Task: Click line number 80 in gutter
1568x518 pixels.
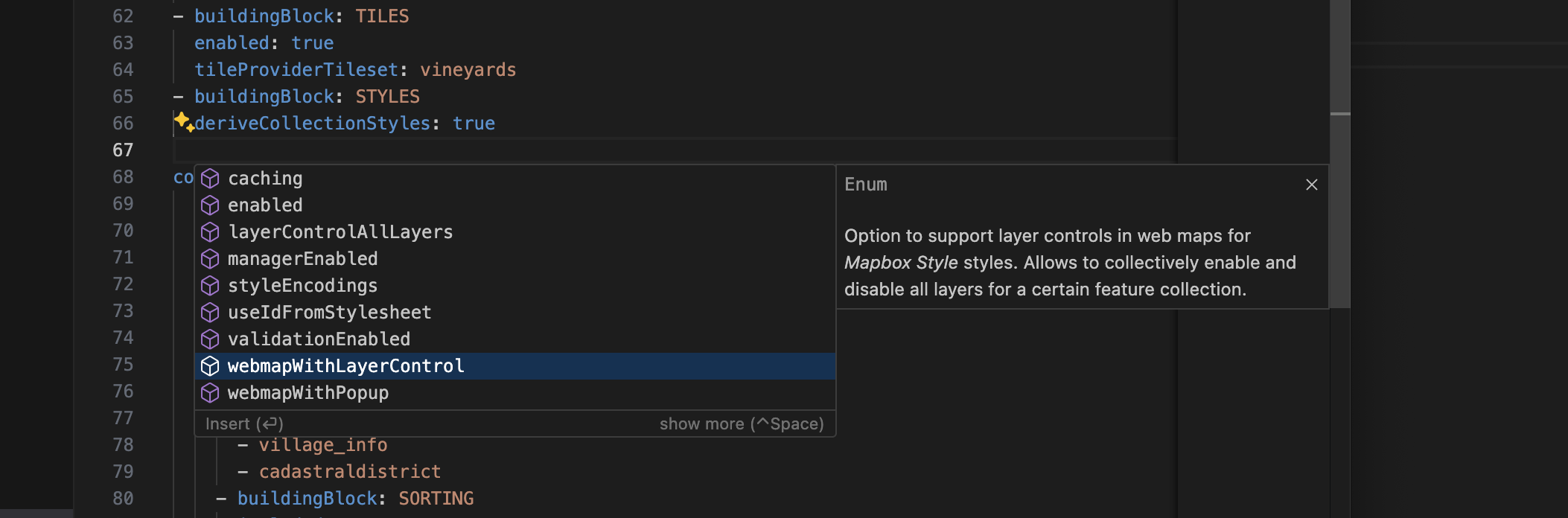Action: 123,499
